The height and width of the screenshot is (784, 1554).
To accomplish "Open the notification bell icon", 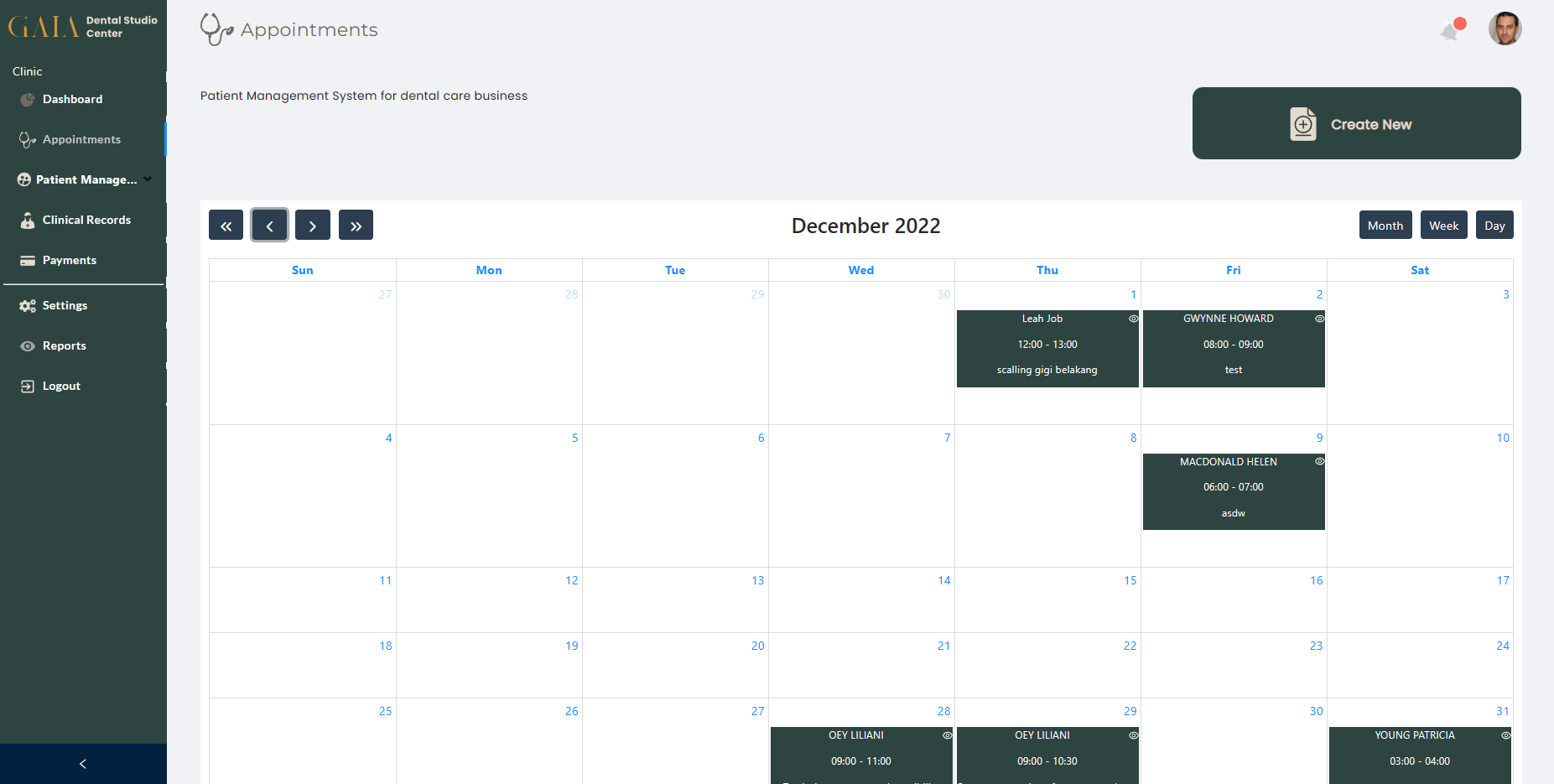I will pyautogui.click(x=1450, y=31).
